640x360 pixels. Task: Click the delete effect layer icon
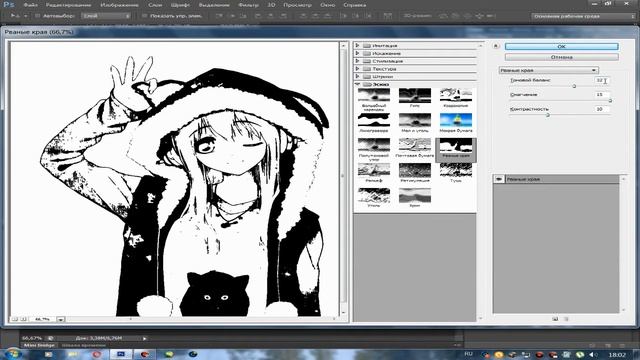[x=566, y=319]
